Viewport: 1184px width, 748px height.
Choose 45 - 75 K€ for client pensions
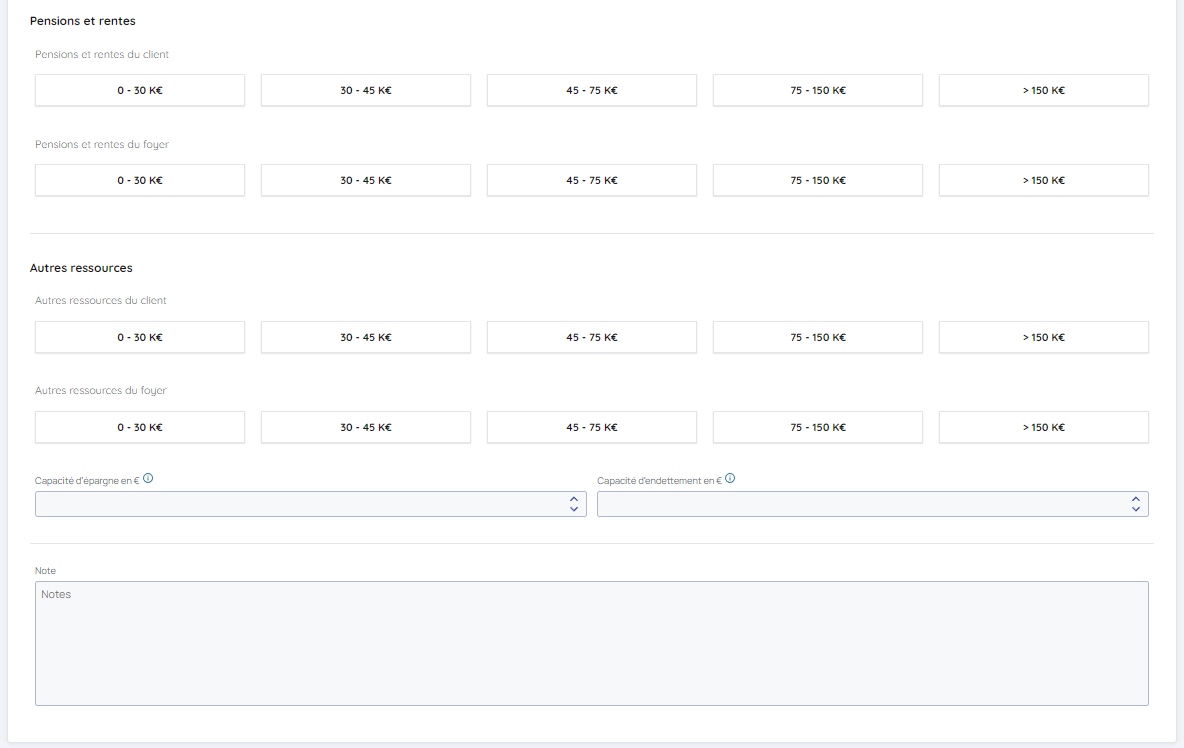pyautogui.click(x=591, y=90)
